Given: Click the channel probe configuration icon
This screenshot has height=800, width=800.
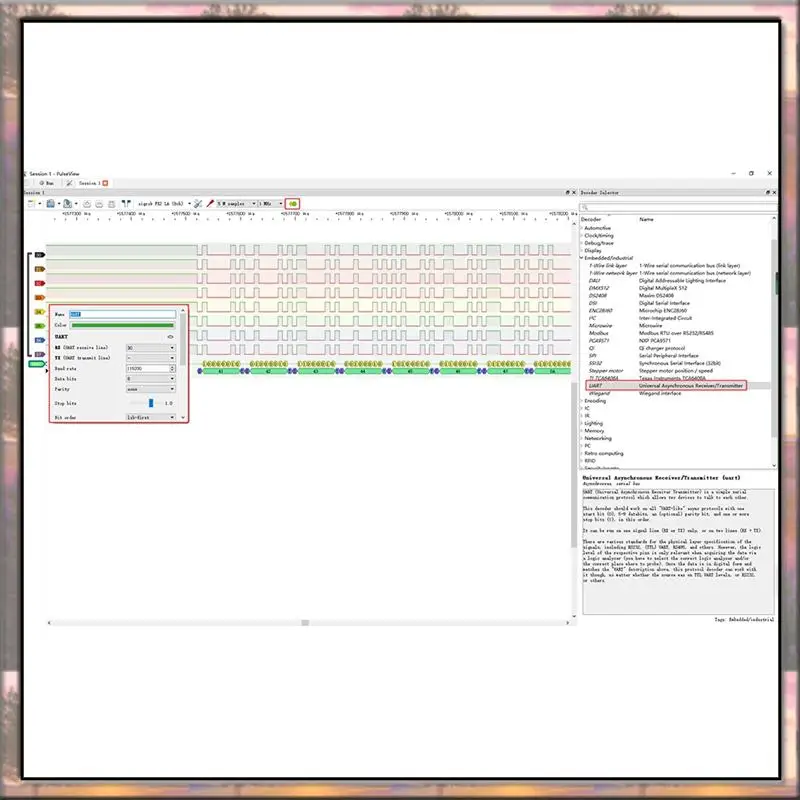Looking at the screenshot, I should tap(210, 204).
